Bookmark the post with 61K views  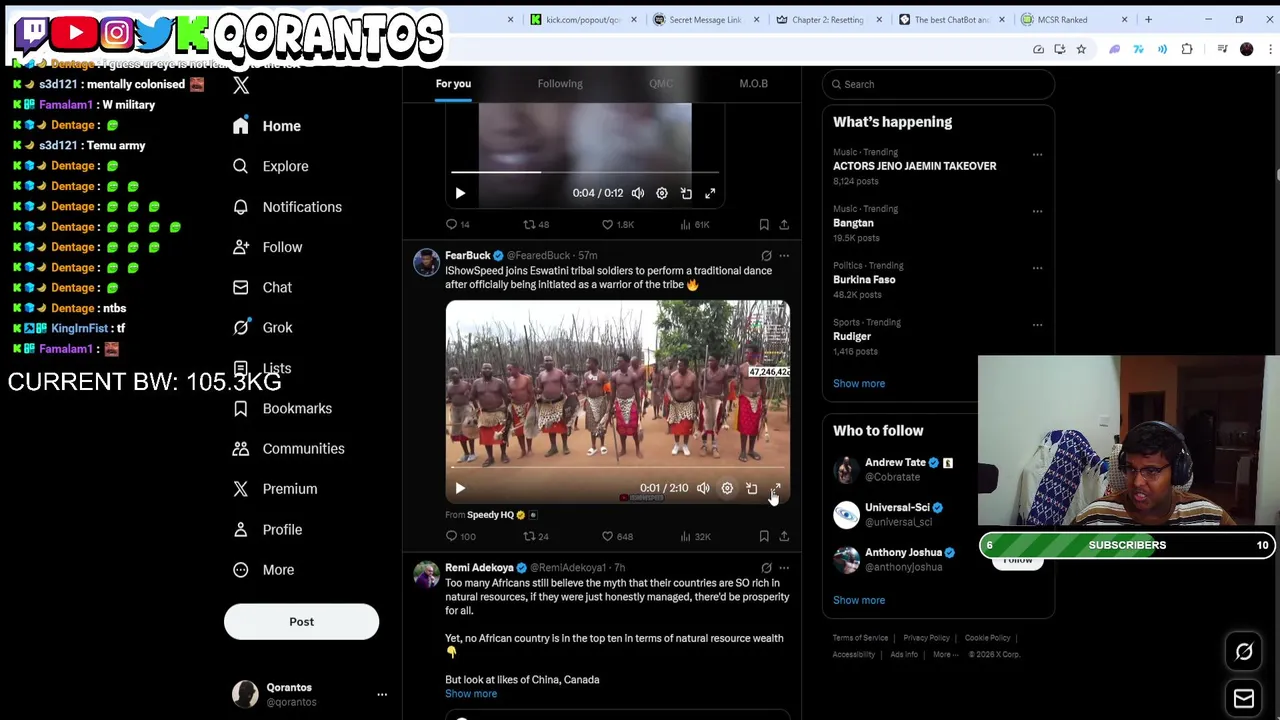point(764,225)
